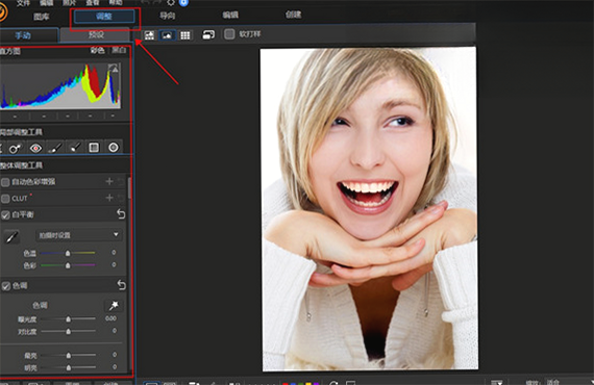The width and height of the screenshot is (594, 385).
Task: Switch to viewer-only layout icon
Action: [167, 35]
